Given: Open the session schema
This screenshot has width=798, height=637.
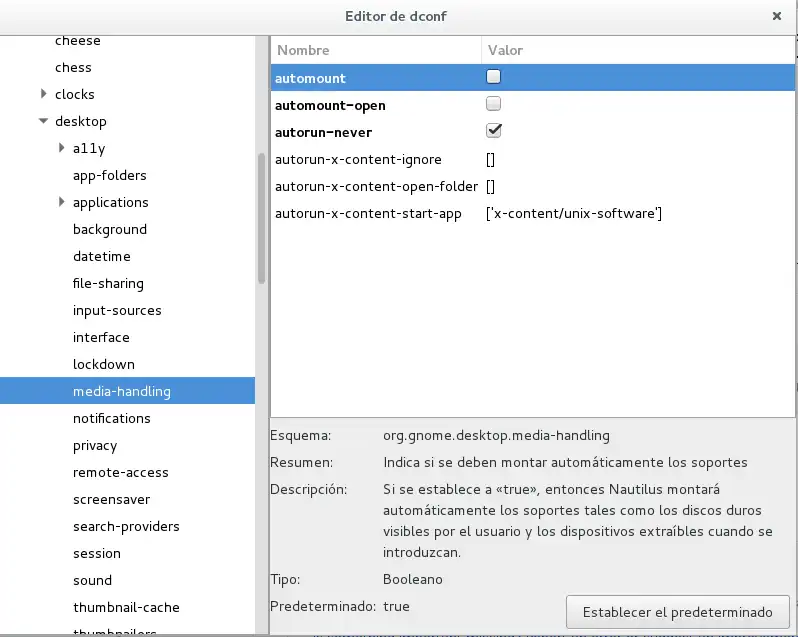Looking at the screenshot, I should point(97,553).
